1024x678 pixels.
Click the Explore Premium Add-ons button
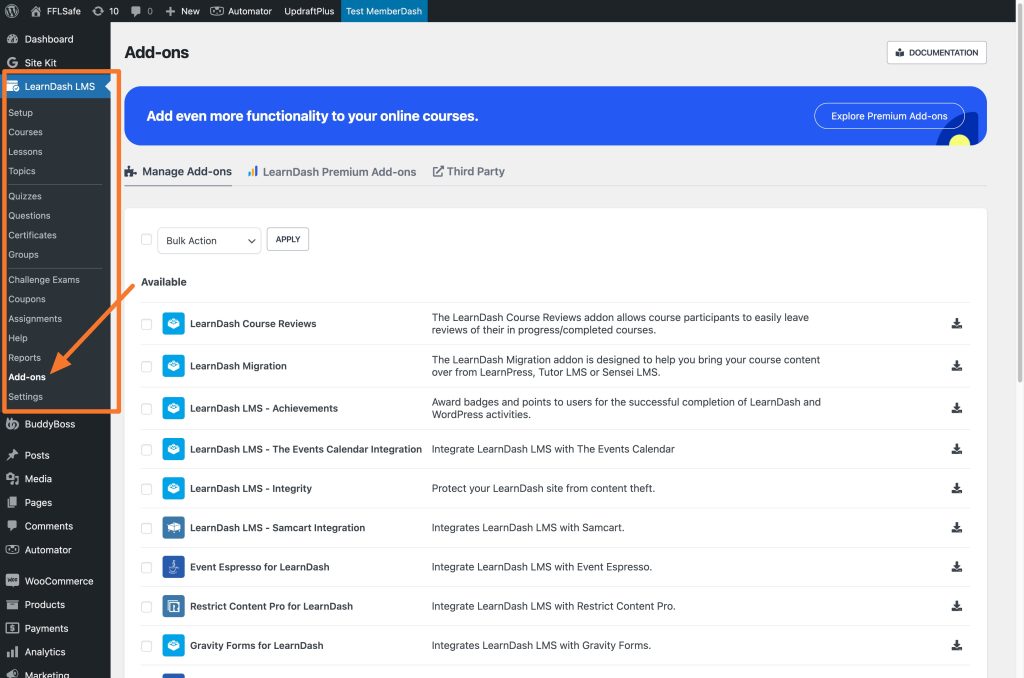[x=889, y=116]
